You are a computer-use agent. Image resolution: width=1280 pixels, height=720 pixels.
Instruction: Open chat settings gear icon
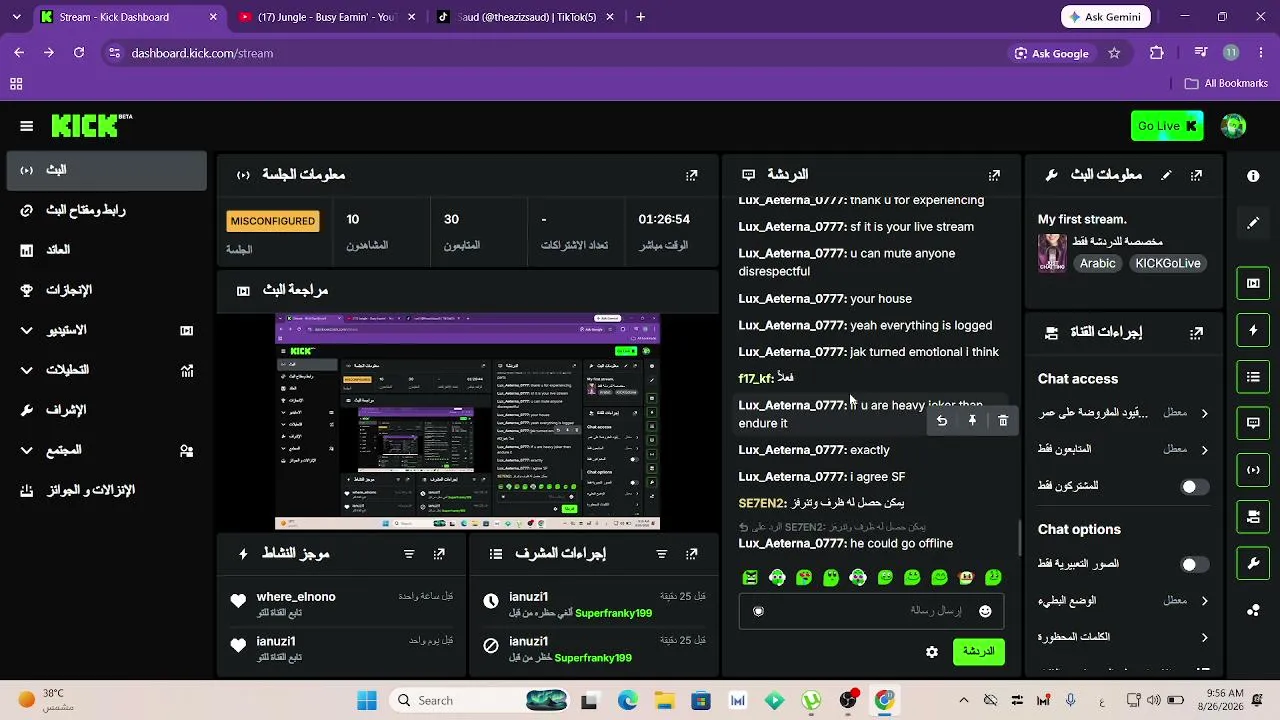932,652
